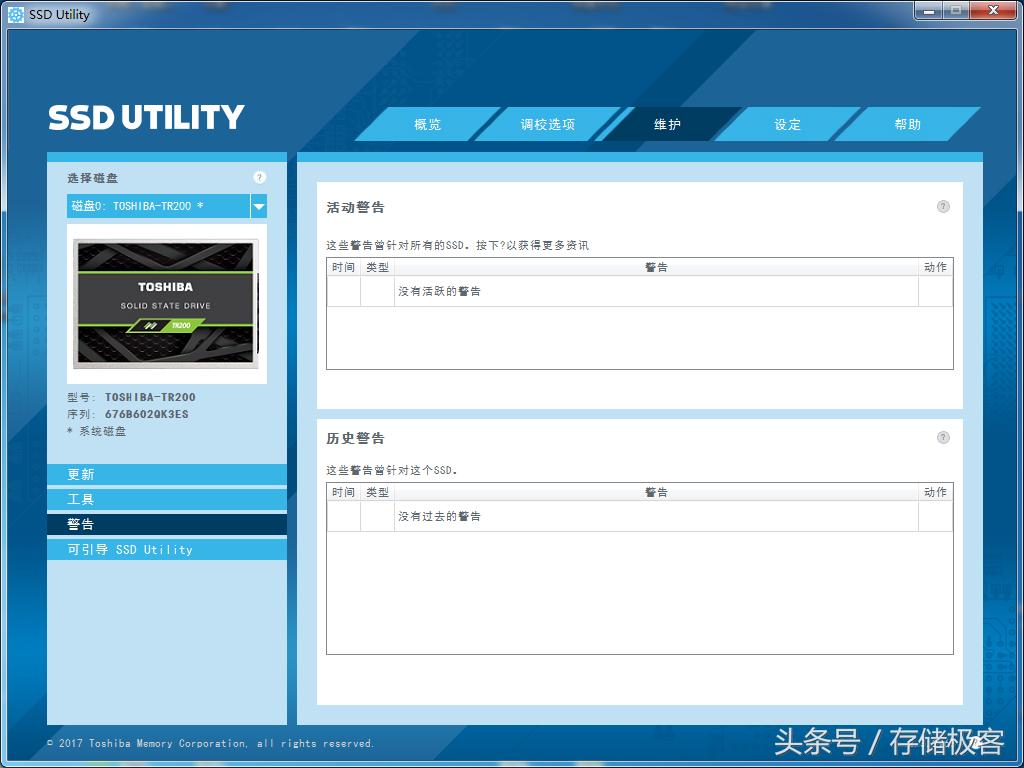This screenshot has height=768, width=1024.
Task: Open the 帮助 tab
Action: click(x=908, y=125)
